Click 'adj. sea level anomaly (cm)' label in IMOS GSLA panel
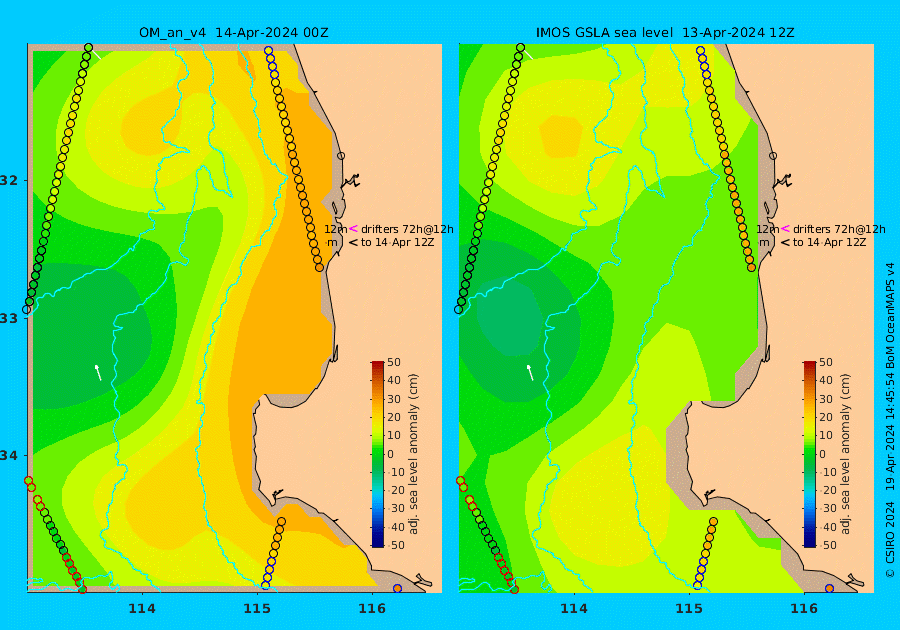This screenshot has width=900, height=630. [x=845, y=454]
